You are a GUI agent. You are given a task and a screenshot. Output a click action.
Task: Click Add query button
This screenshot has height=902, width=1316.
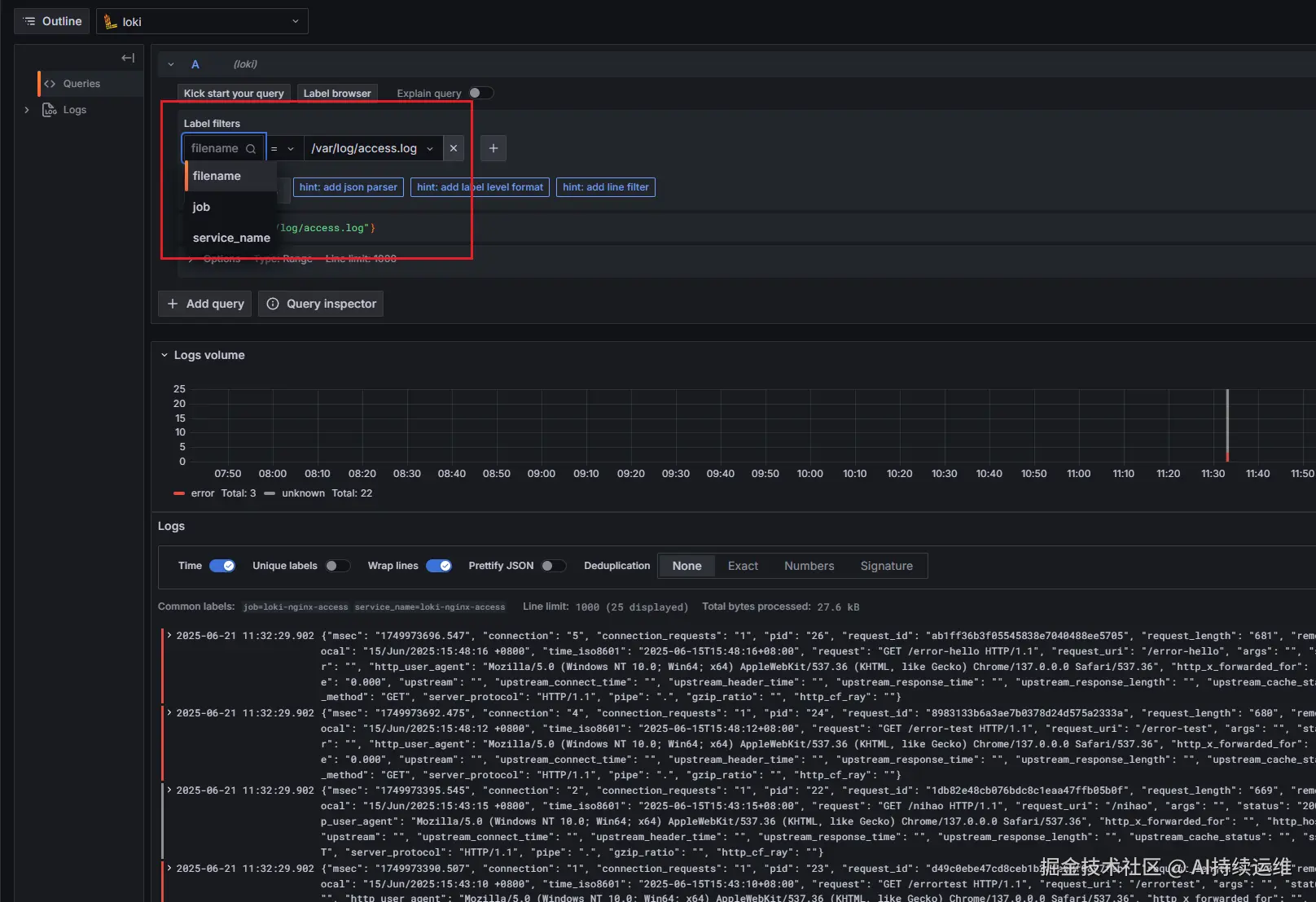(205, 304)
